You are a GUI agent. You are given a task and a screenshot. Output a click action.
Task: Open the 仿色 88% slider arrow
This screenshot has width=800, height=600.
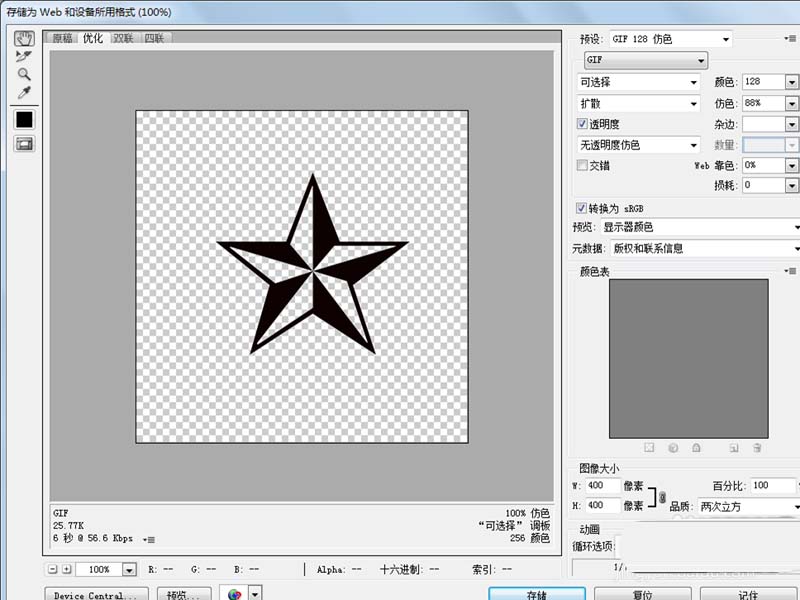[x=791, y=104]
